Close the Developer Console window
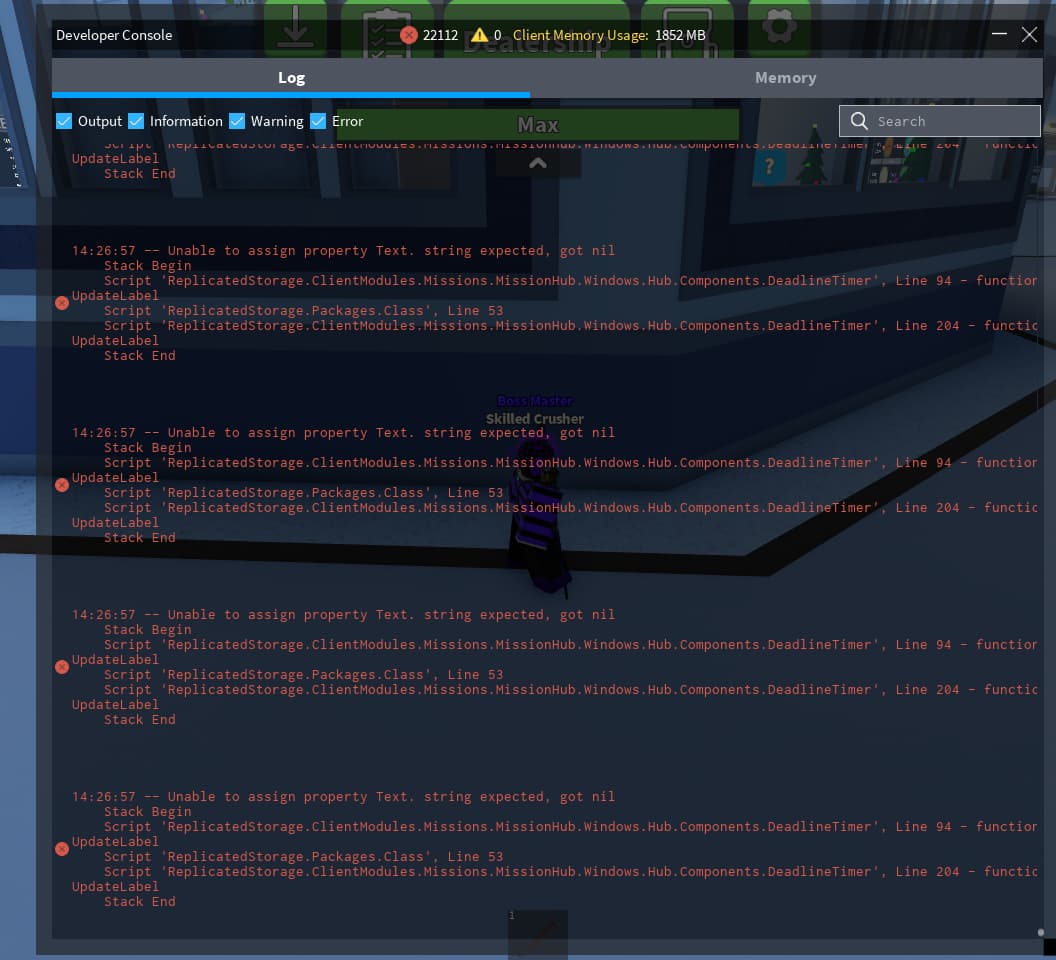This screenshot has width=1056, height=960. coord(1029,34)
